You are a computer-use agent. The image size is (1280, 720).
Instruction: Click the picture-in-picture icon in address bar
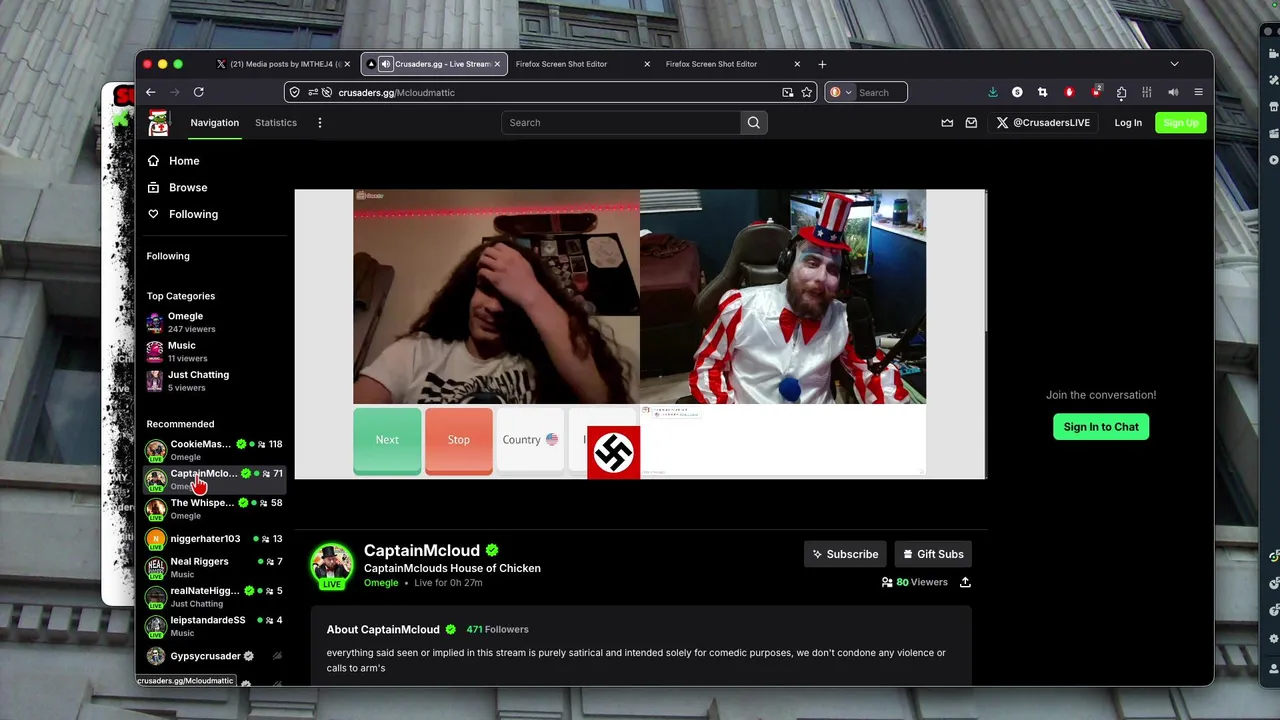click(x=788, y=92)
